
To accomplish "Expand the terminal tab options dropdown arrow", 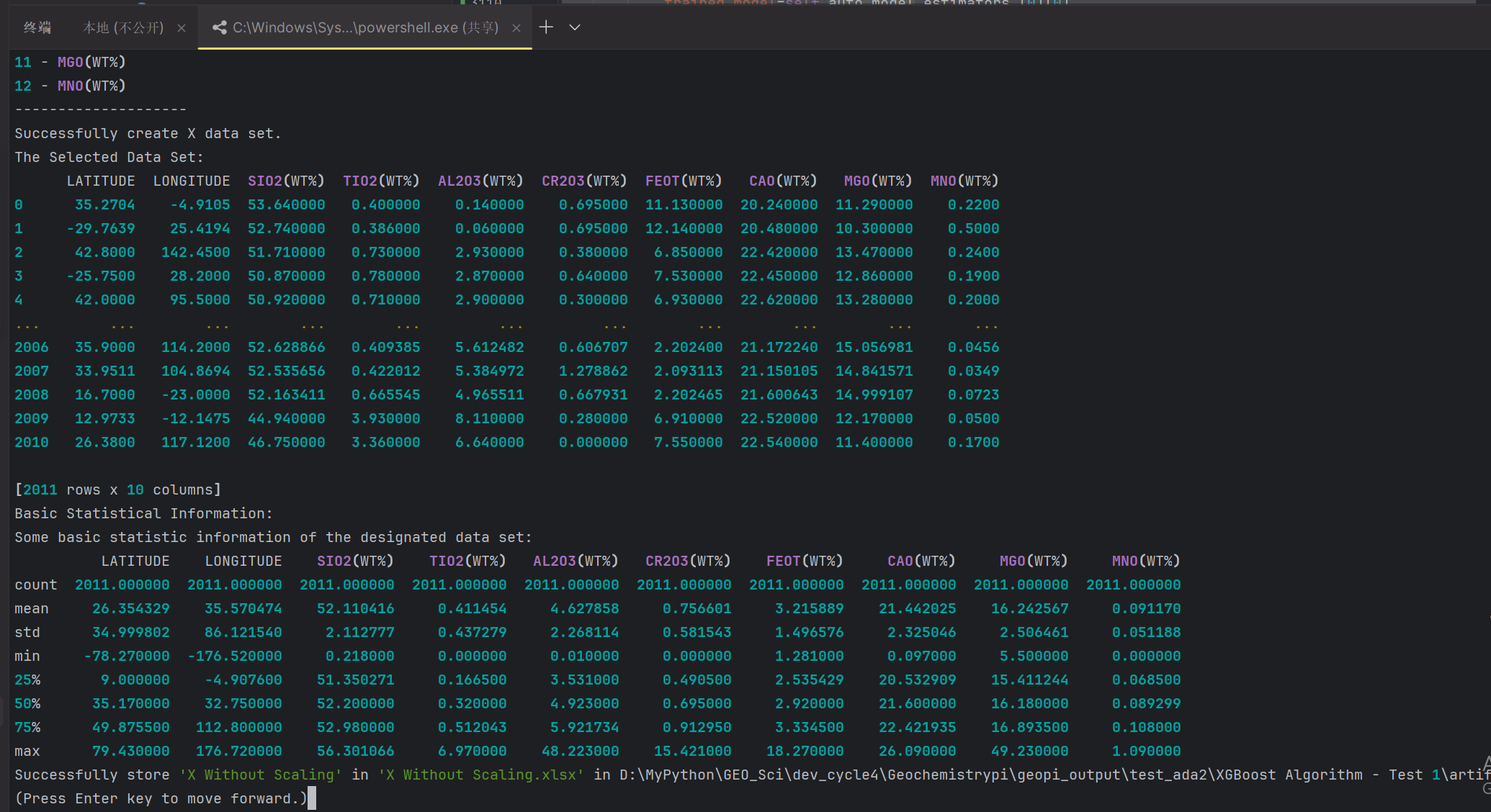I will click(575, 27).
